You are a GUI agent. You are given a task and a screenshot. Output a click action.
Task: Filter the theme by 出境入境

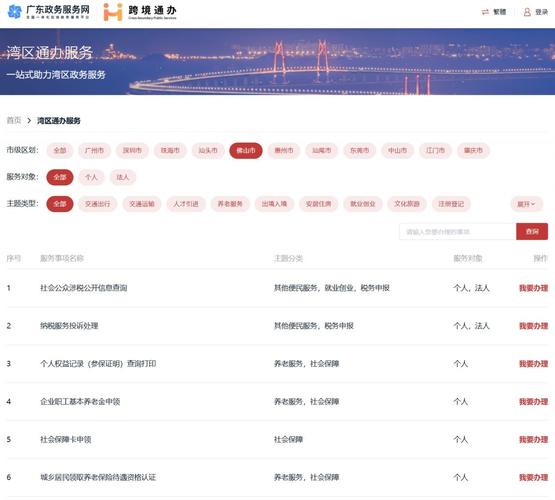click(274, 204)
